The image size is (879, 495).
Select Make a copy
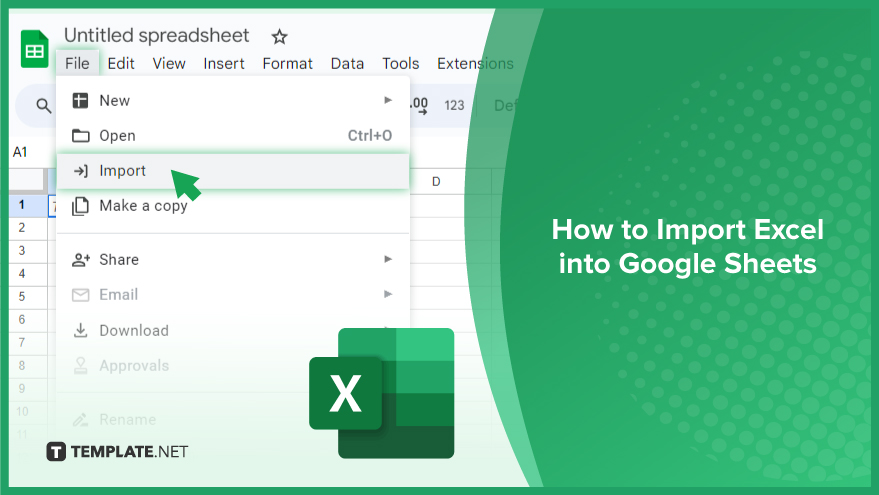coord(233,206)
